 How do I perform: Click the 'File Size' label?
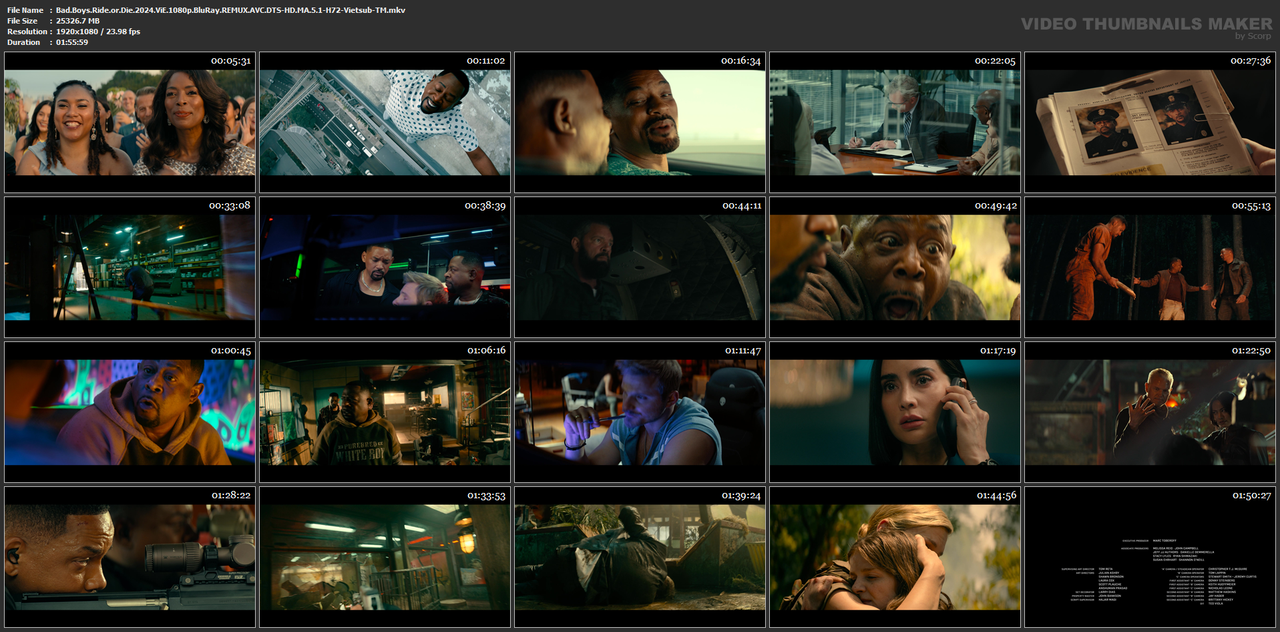pos(22,21)
